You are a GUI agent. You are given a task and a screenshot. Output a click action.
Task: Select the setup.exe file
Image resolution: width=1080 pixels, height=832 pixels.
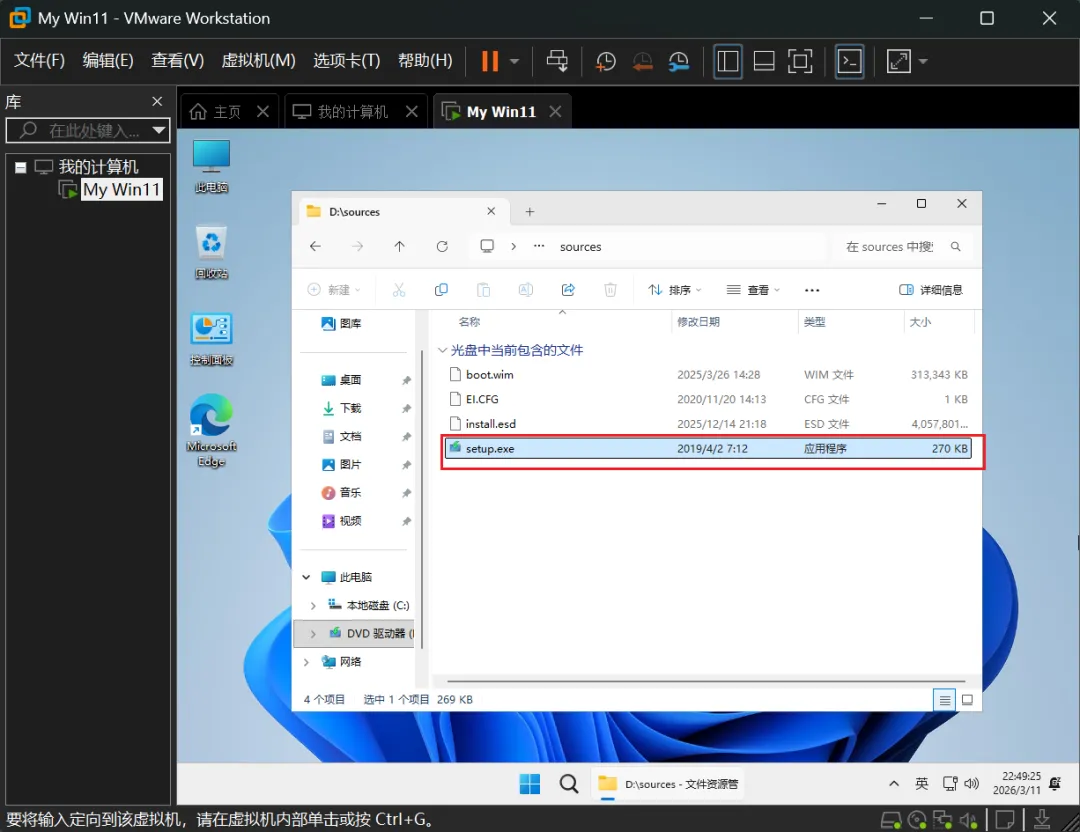(x=708, y=448)
